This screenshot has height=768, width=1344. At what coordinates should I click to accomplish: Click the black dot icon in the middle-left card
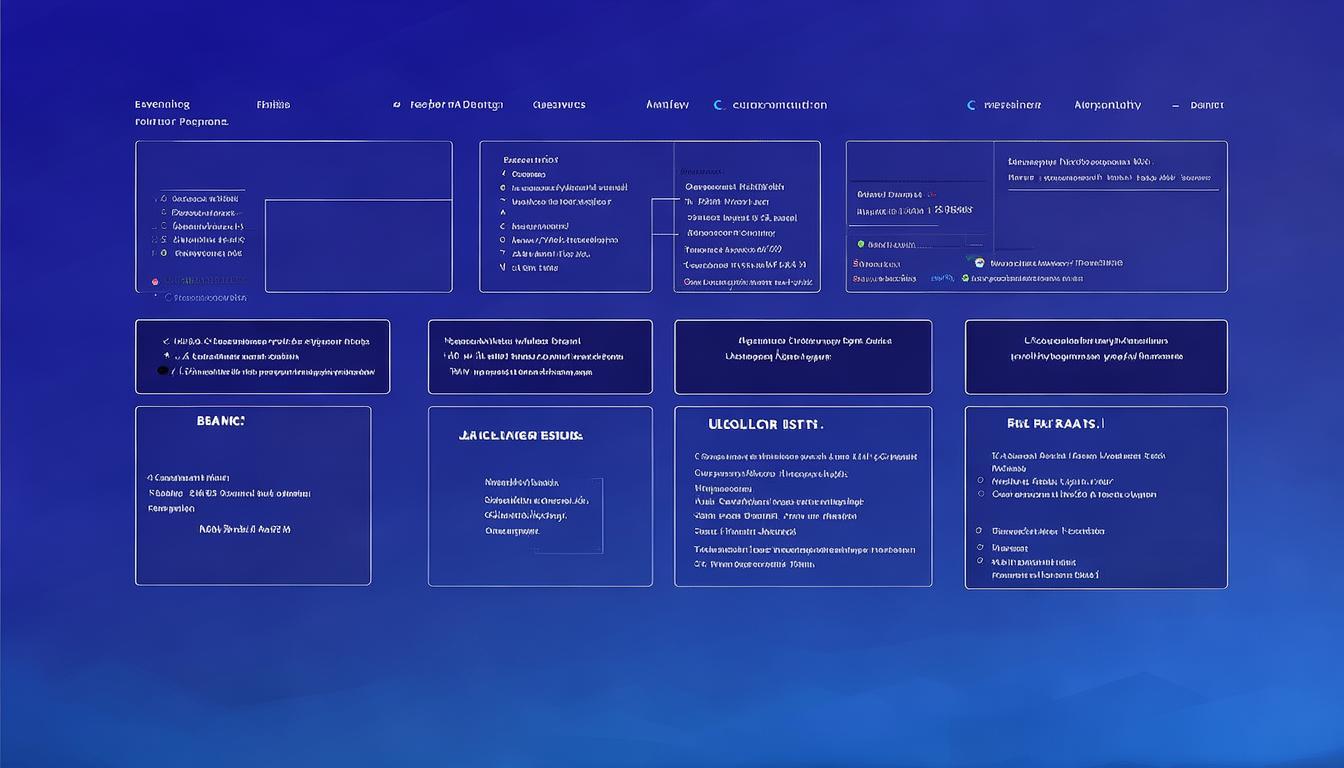(x=163, y=371)
